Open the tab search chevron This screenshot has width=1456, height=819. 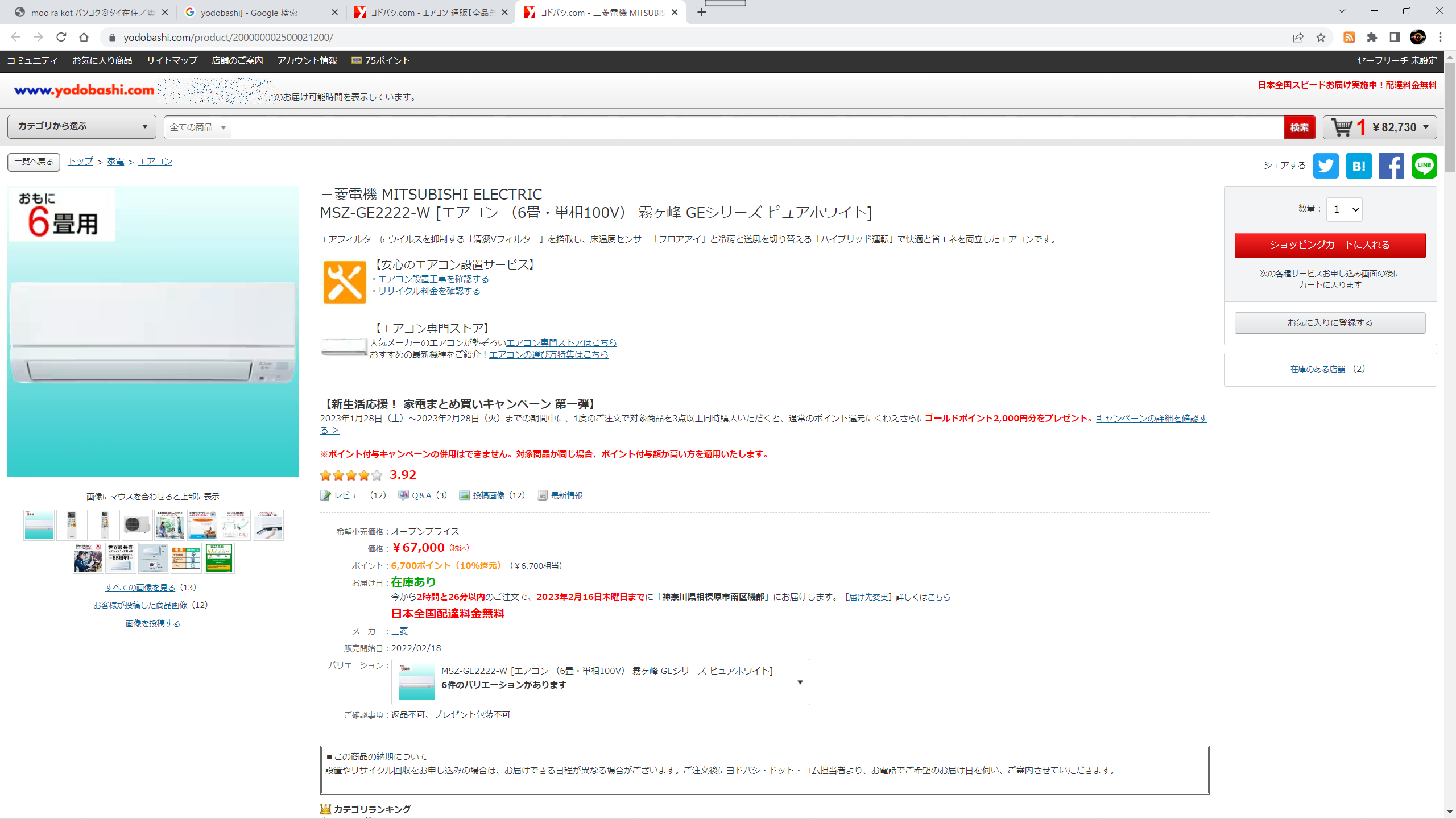click(1342, 11)
